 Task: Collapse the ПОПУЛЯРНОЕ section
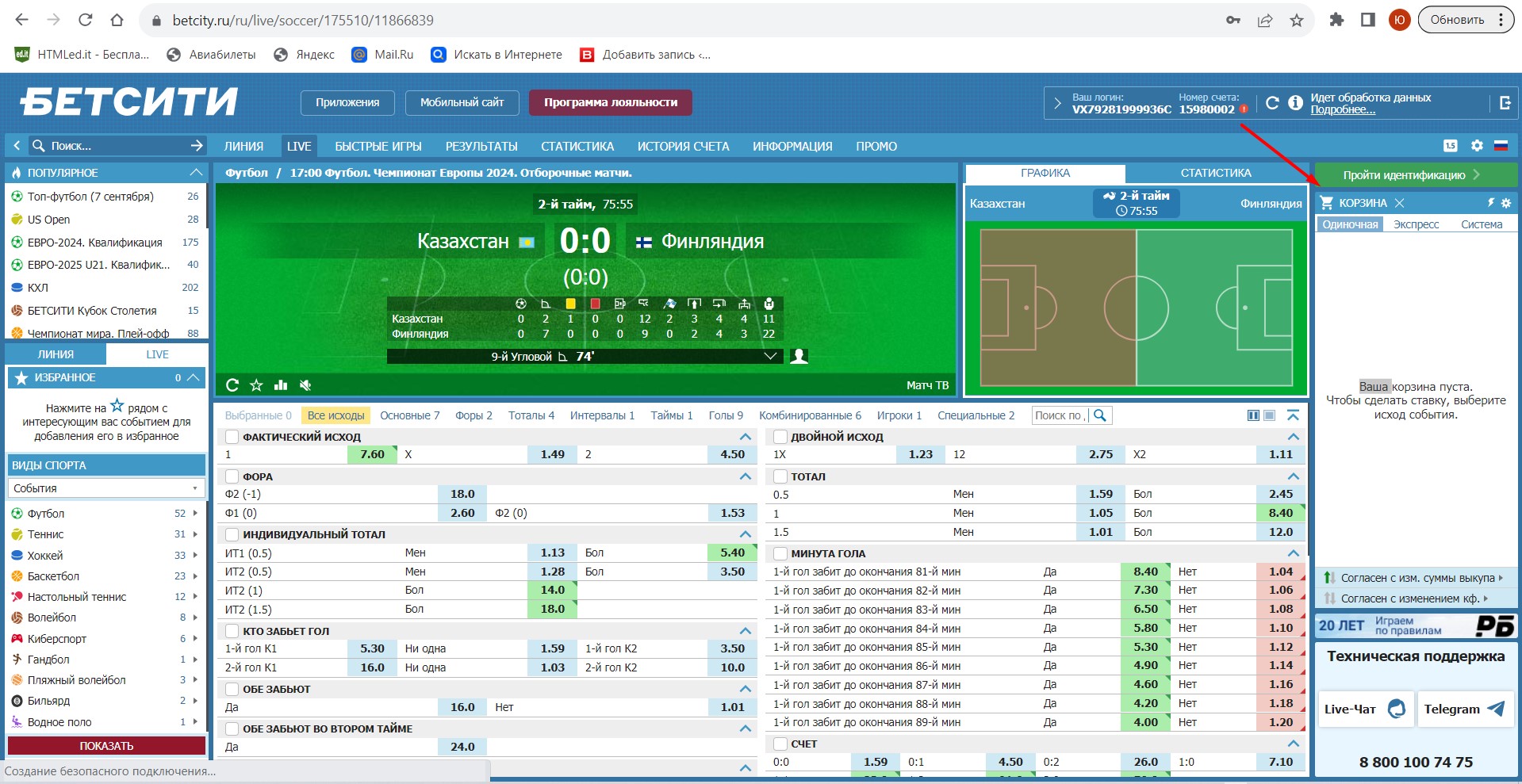(x=196, y=173)
